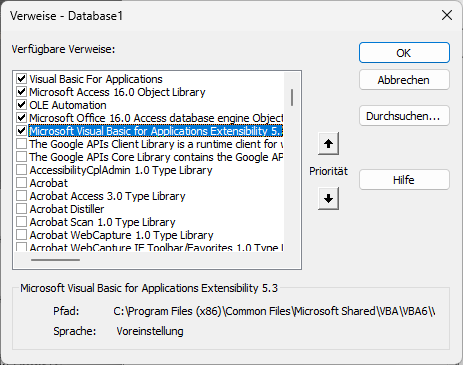Select Acrobat Scan 1.0 Type Library entry

pos(102,222)
